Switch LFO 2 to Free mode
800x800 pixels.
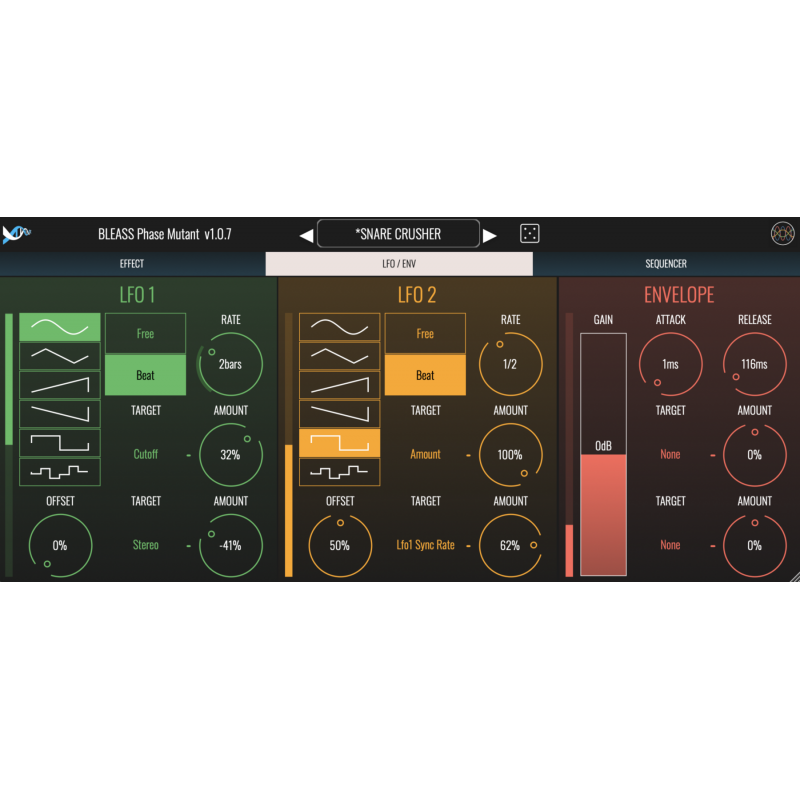click(x=425, y=334)
